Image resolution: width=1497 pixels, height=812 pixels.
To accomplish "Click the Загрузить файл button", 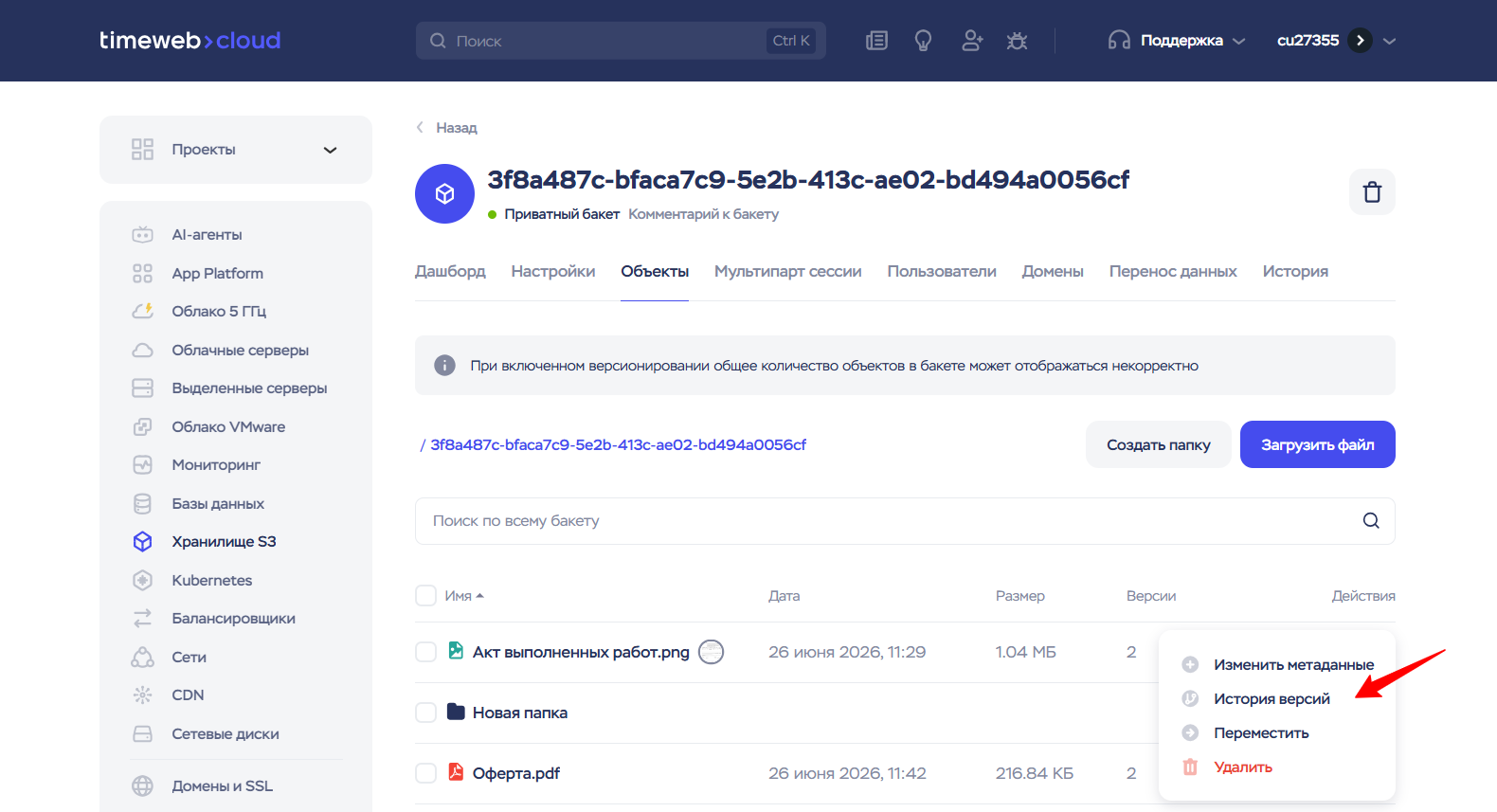I will (1318, 444).
